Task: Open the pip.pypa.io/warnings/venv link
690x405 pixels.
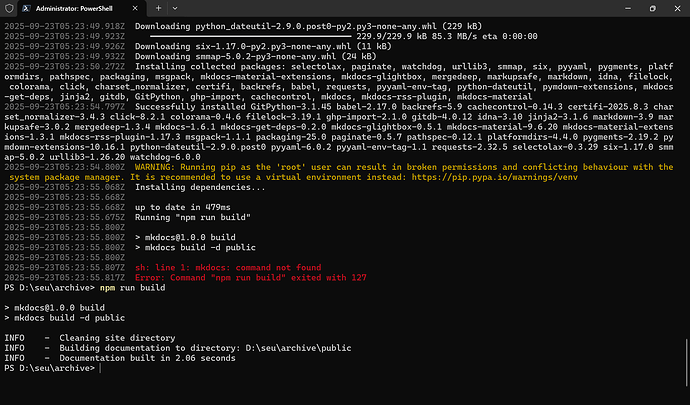Action: [495, 177]
